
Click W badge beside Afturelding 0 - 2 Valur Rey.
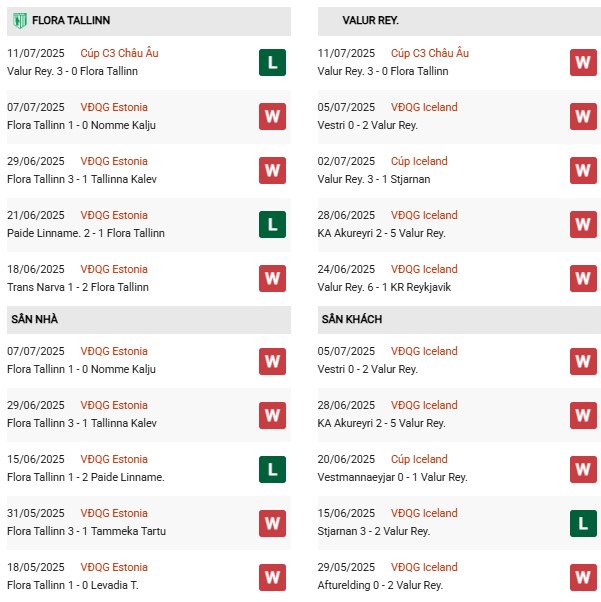pyautogui.click(x=583, y=576)
